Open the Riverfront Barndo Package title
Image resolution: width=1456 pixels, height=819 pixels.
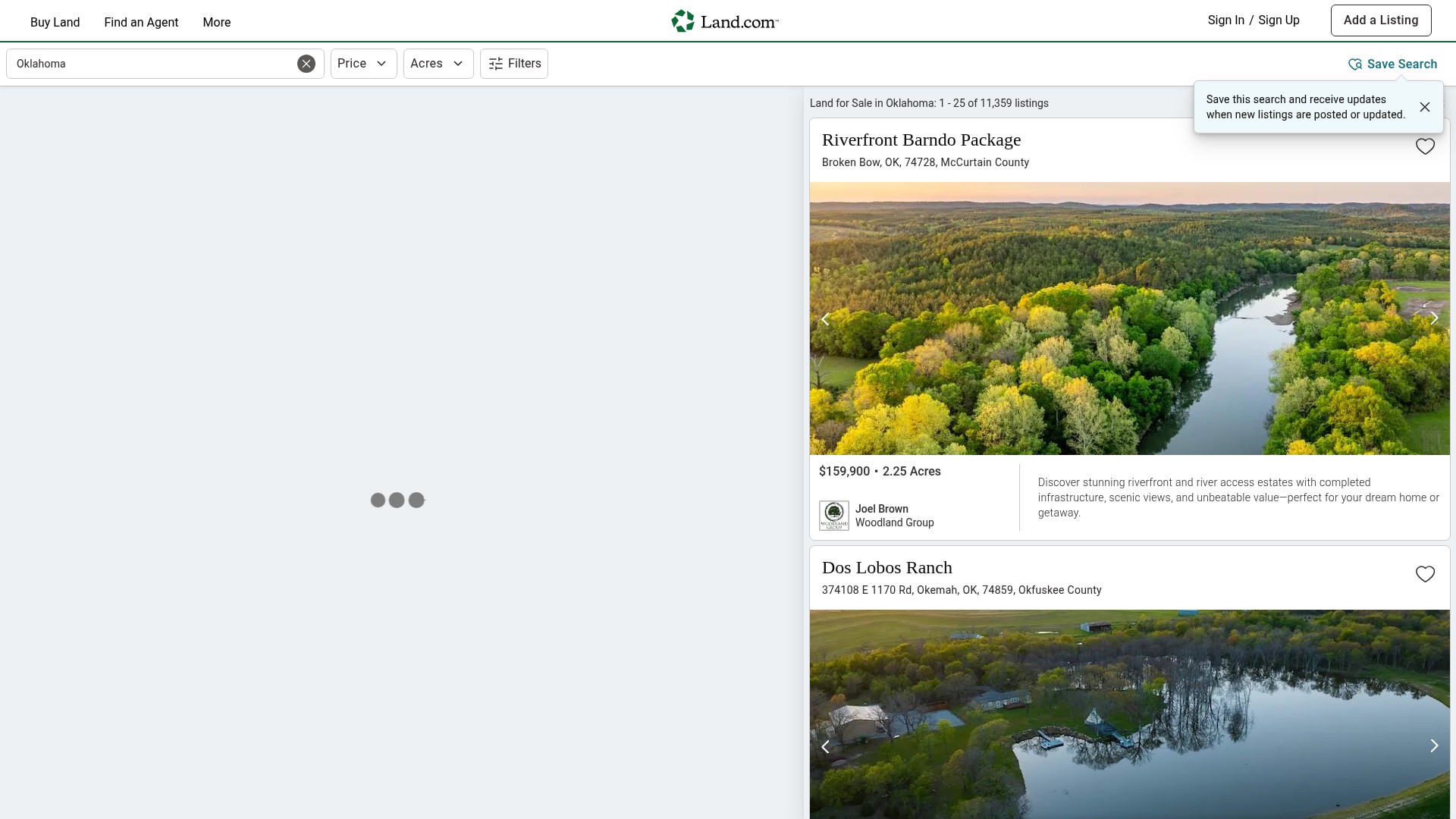[921, 140]
